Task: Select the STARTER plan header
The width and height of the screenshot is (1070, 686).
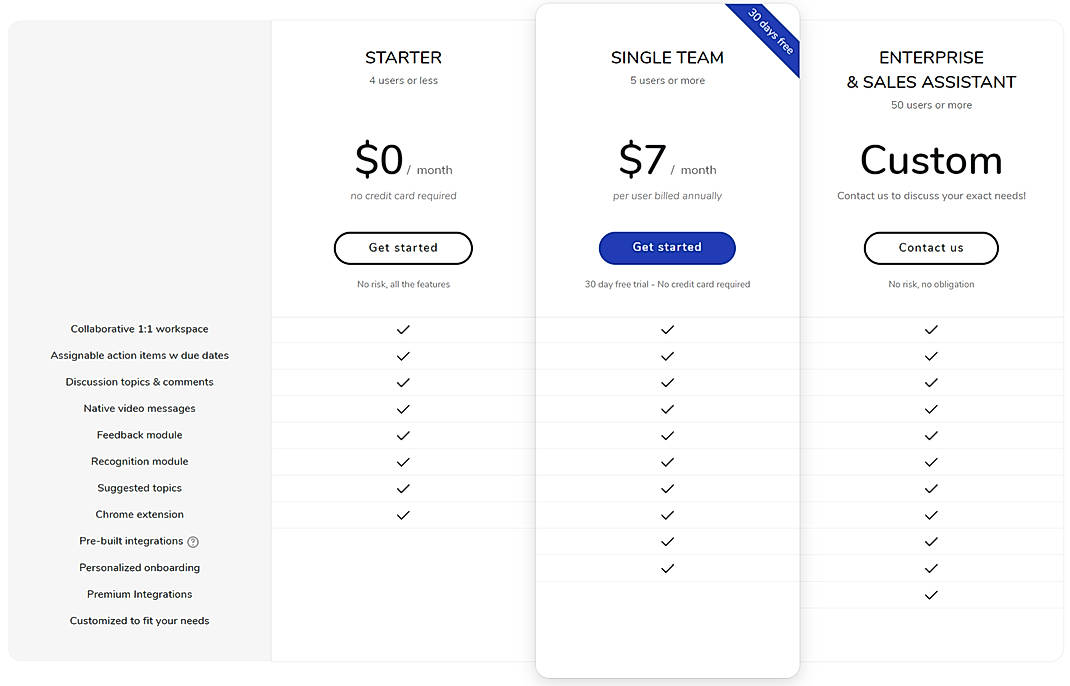Action: [x=403, y=57]
